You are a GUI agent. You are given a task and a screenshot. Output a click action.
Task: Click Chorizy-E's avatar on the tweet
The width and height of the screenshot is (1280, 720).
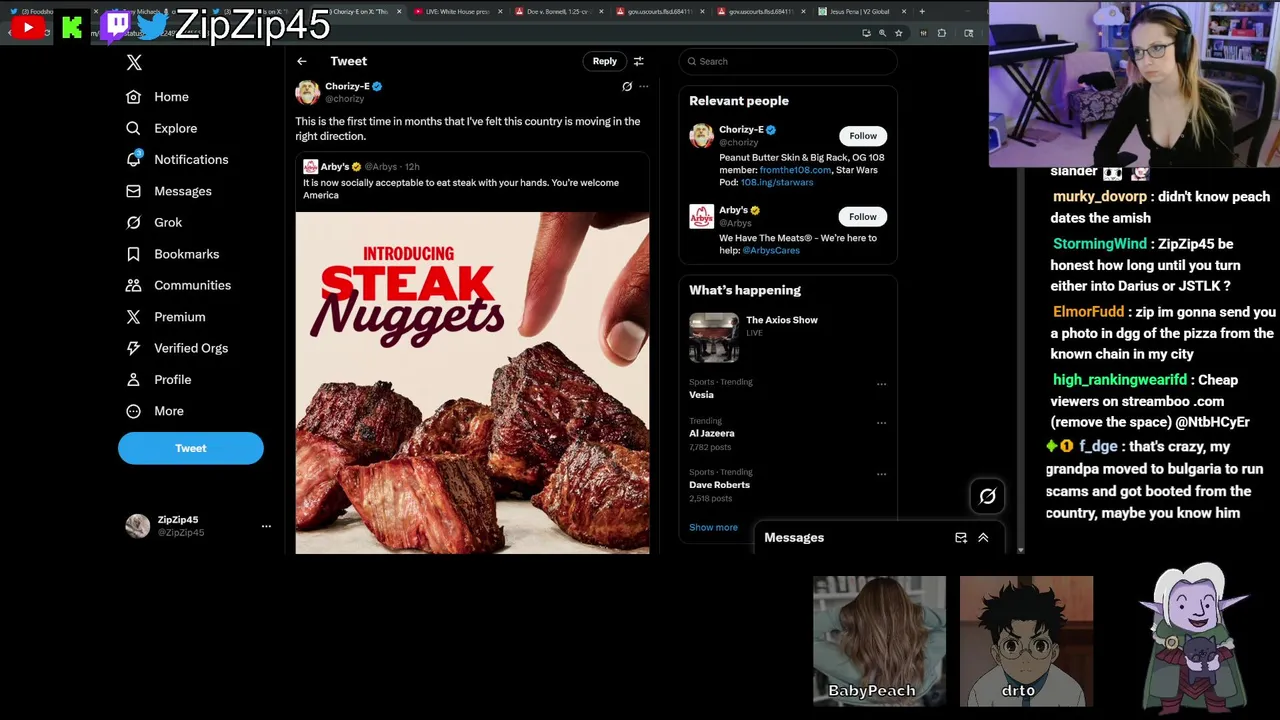coord(308,92)
